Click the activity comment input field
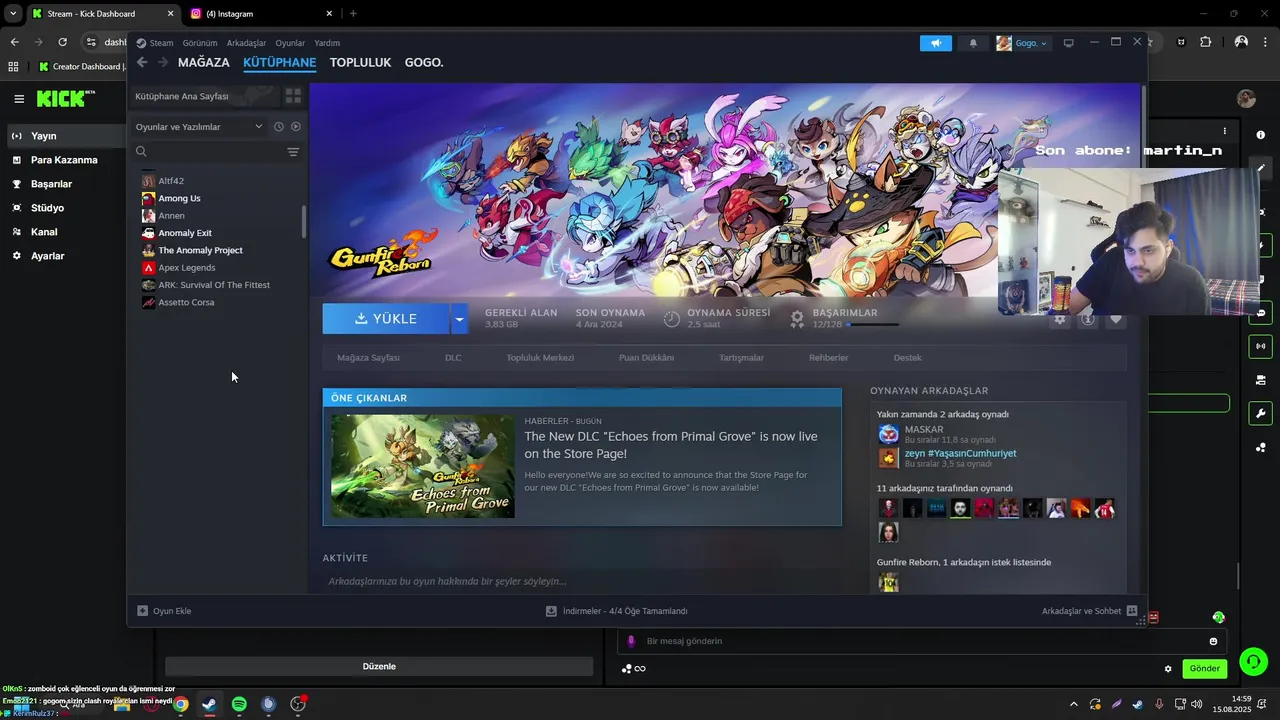 [582, 581]
